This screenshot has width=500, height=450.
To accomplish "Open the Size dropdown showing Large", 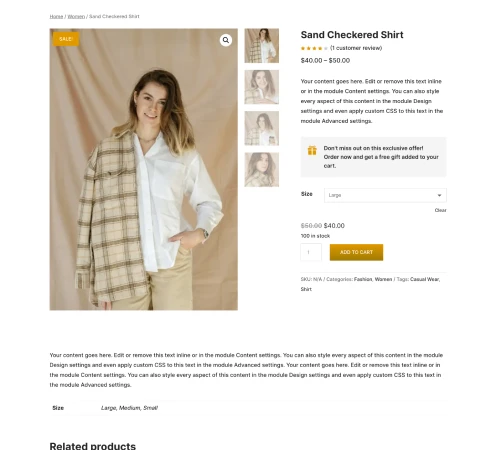I will pos(385,195).
